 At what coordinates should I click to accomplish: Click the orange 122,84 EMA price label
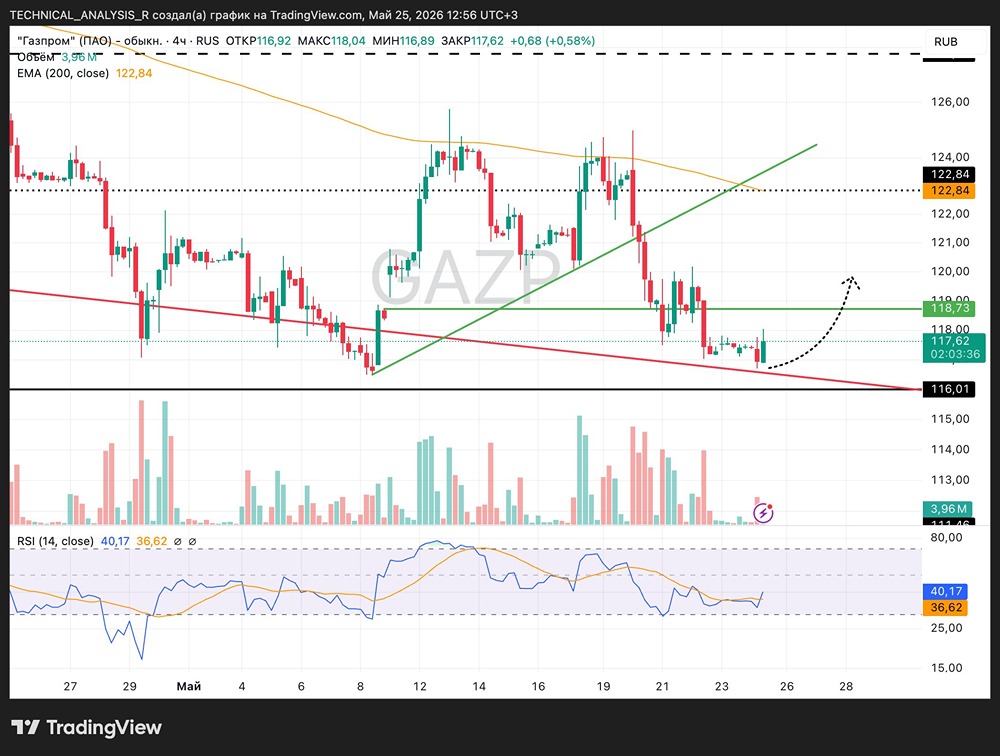pyautogui.click(x=948, y=190)
